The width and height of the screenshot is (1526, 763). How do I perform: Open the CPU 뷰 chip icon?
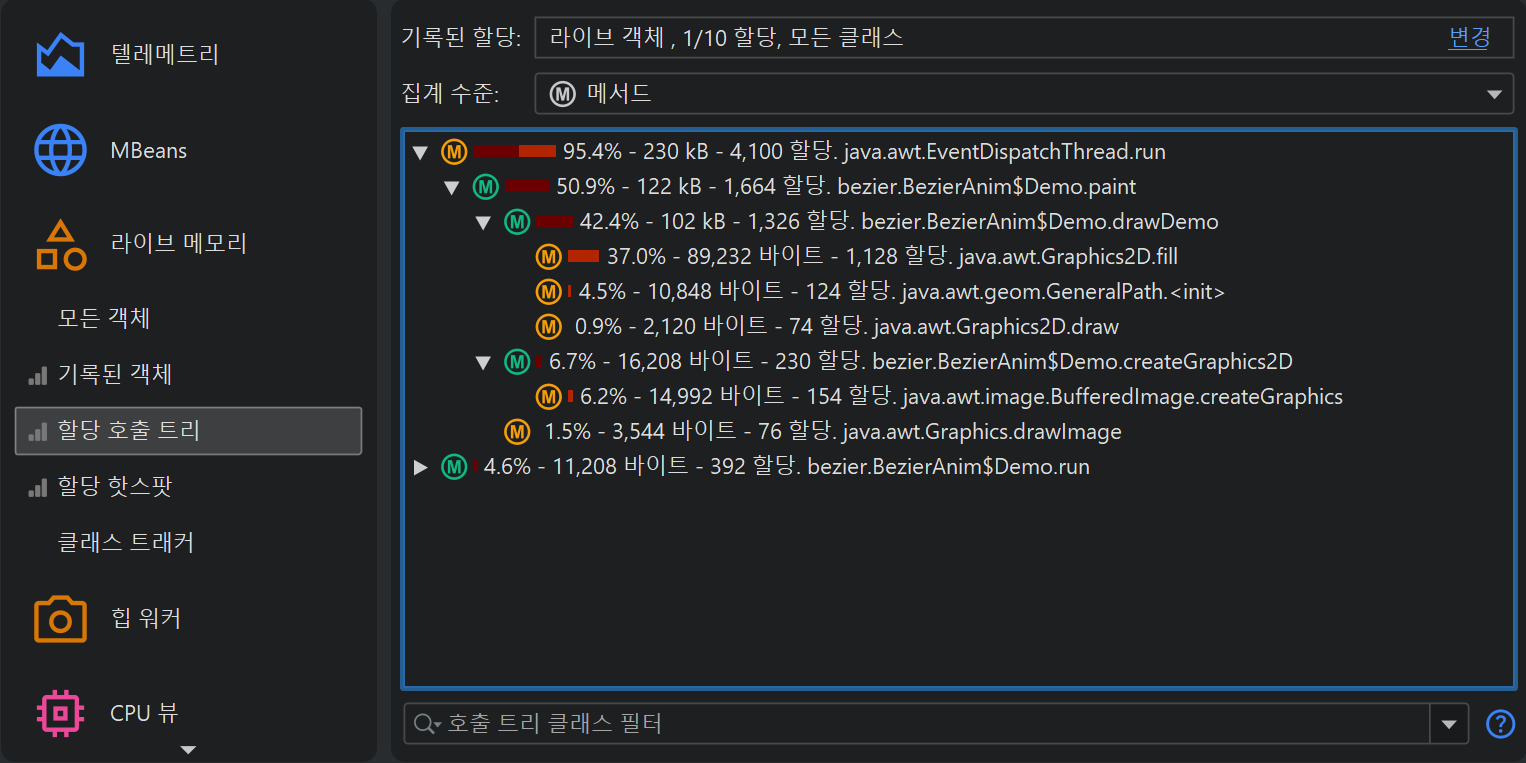tap(61, 713)
